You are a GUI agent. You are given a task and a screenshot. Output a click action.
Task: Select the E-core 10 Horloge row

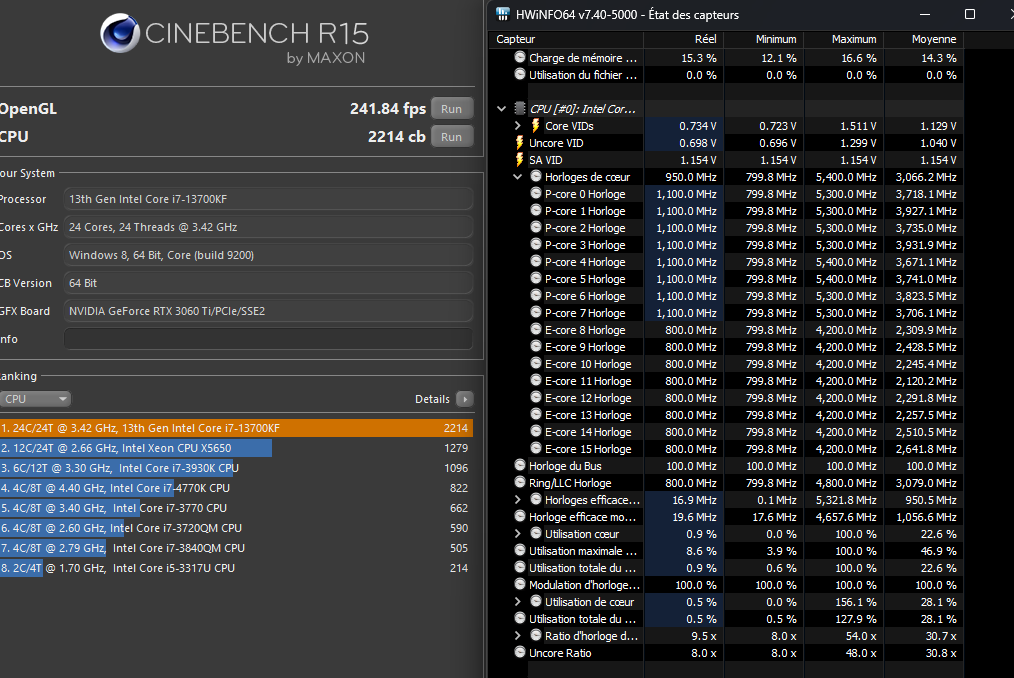click(x=728, y=364)
